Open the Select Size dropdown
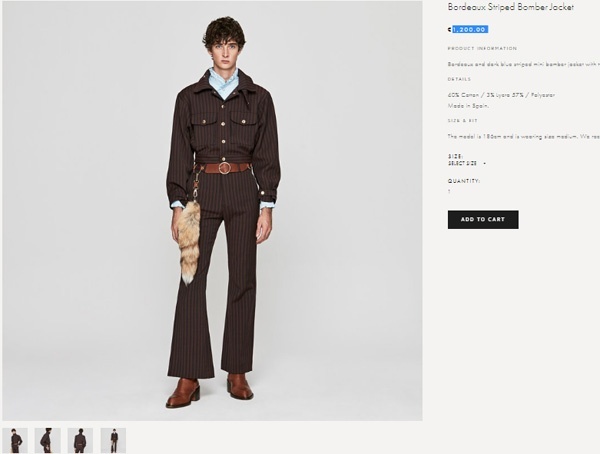Viewport: 600px width, 454px height. tap(467, 163)
